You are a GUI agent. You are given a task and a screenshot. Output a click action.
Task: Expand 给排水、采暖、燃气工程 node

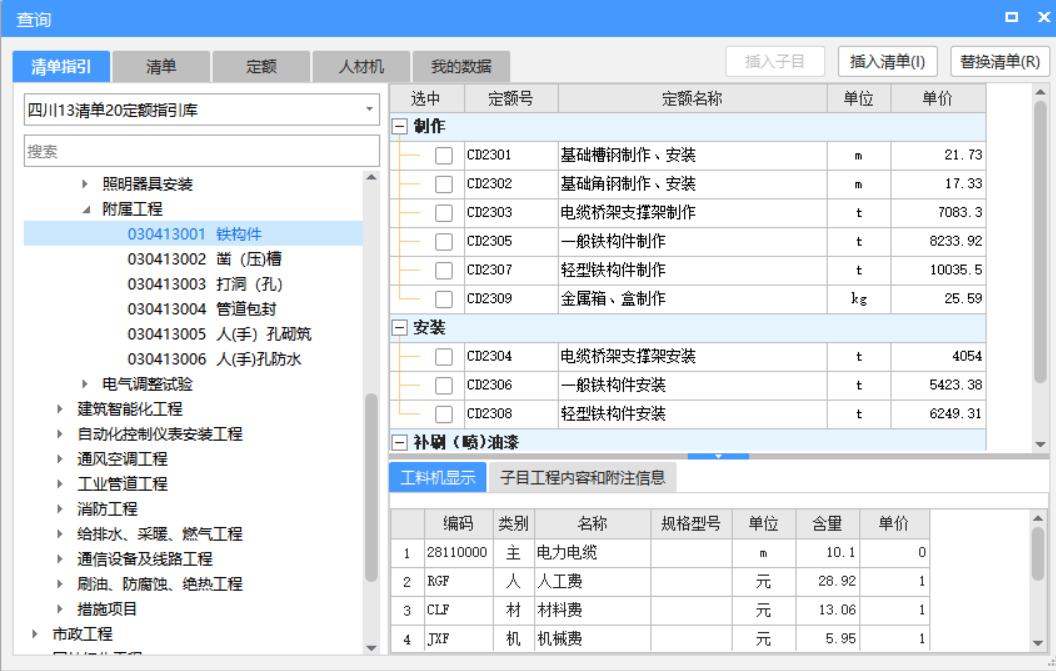[x=60, y=534]
